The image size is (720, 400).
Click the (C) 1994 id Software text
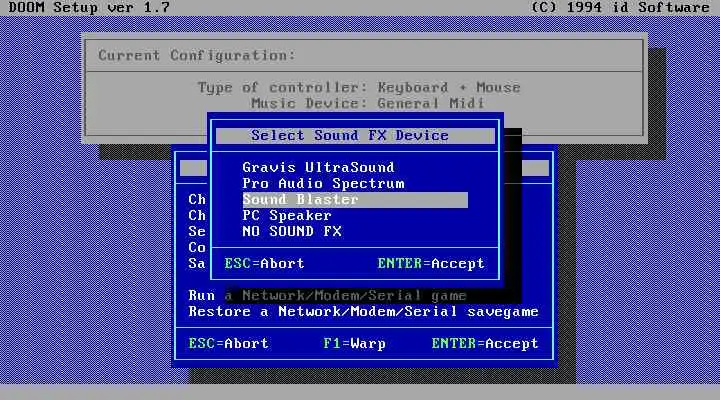pyautogui.click(x=620, y=7)
